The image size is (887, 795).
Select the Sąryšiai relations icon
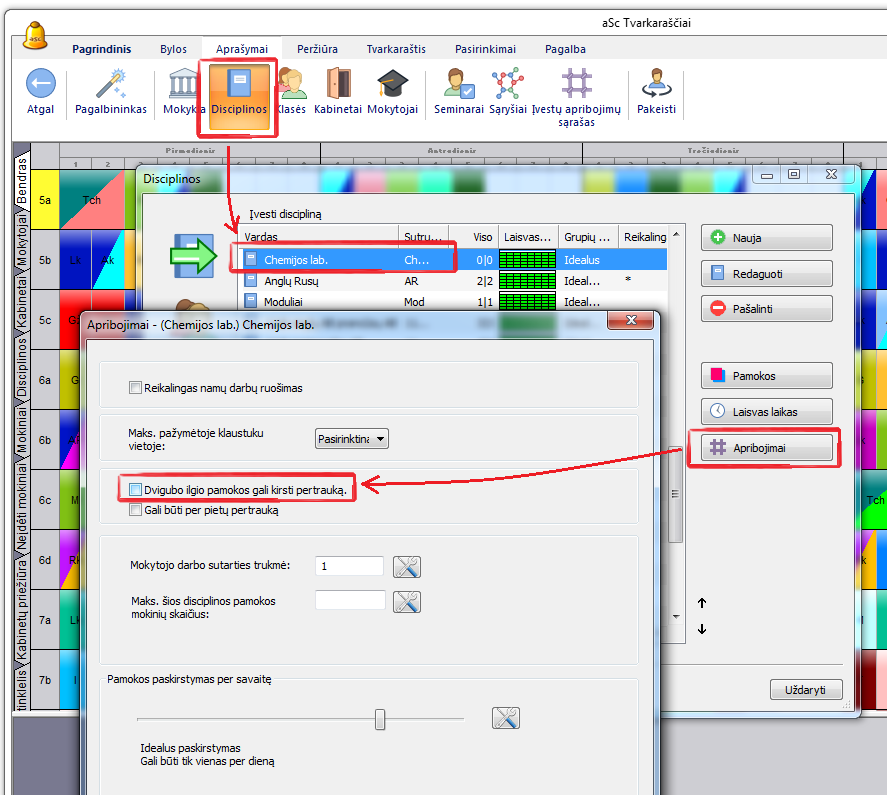[508, 84]
